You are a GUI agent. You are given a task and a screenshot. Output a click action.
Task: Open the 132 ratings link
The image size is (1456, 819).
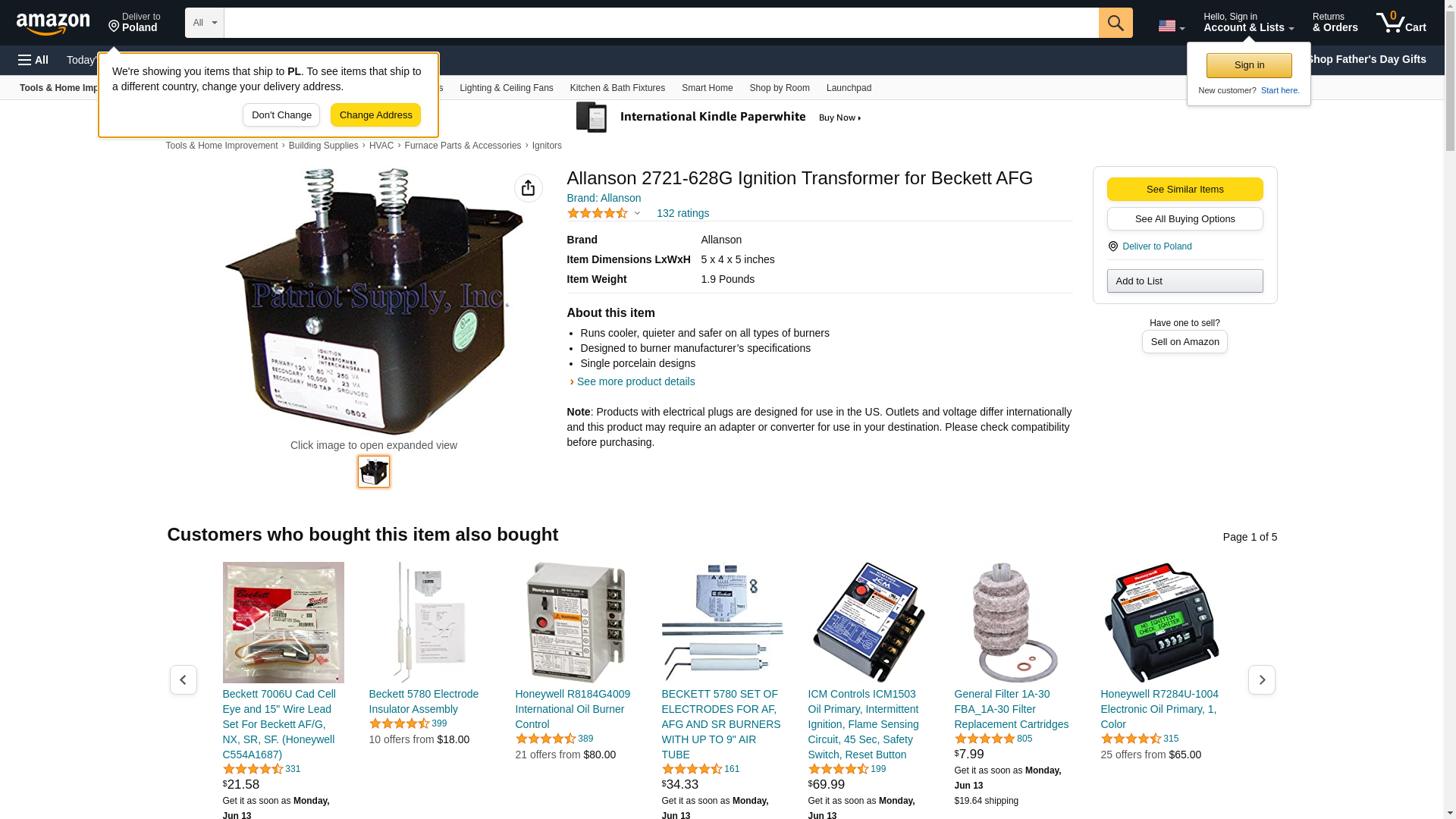(x=682, y=213)
